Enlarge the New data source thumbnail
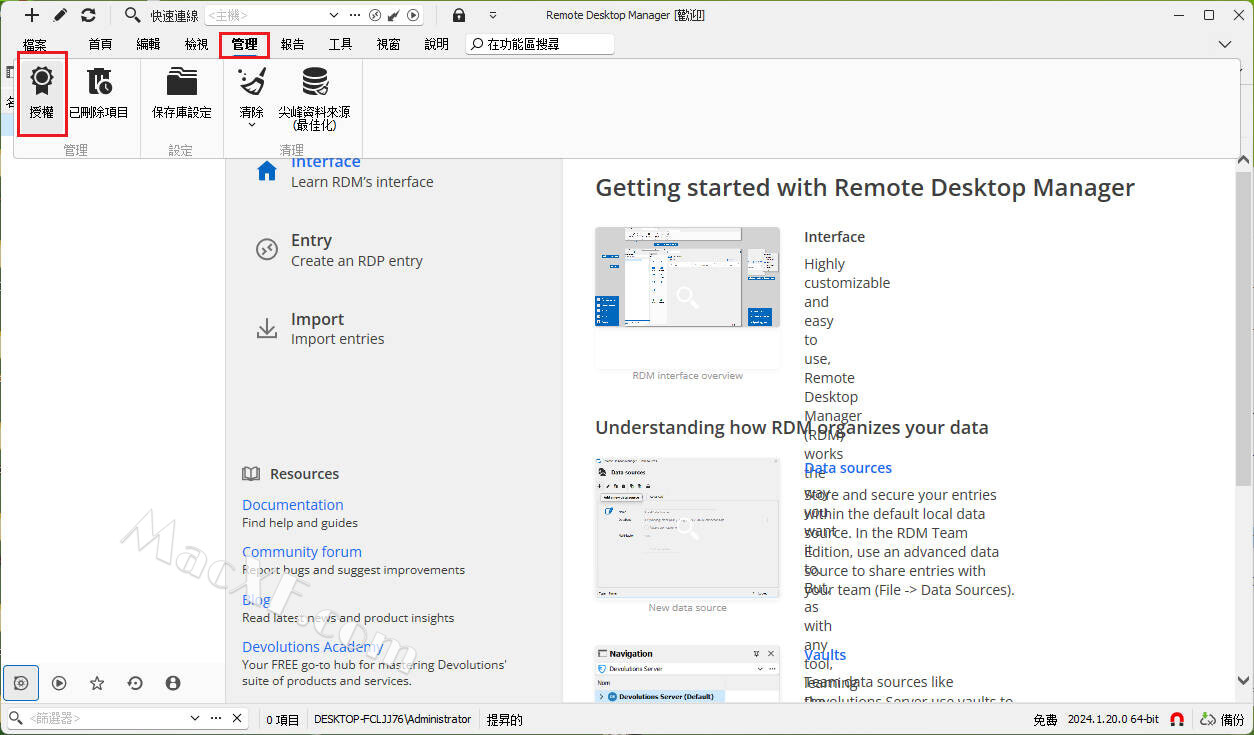This screenshot has width=1254, height=735. point(687,528)
